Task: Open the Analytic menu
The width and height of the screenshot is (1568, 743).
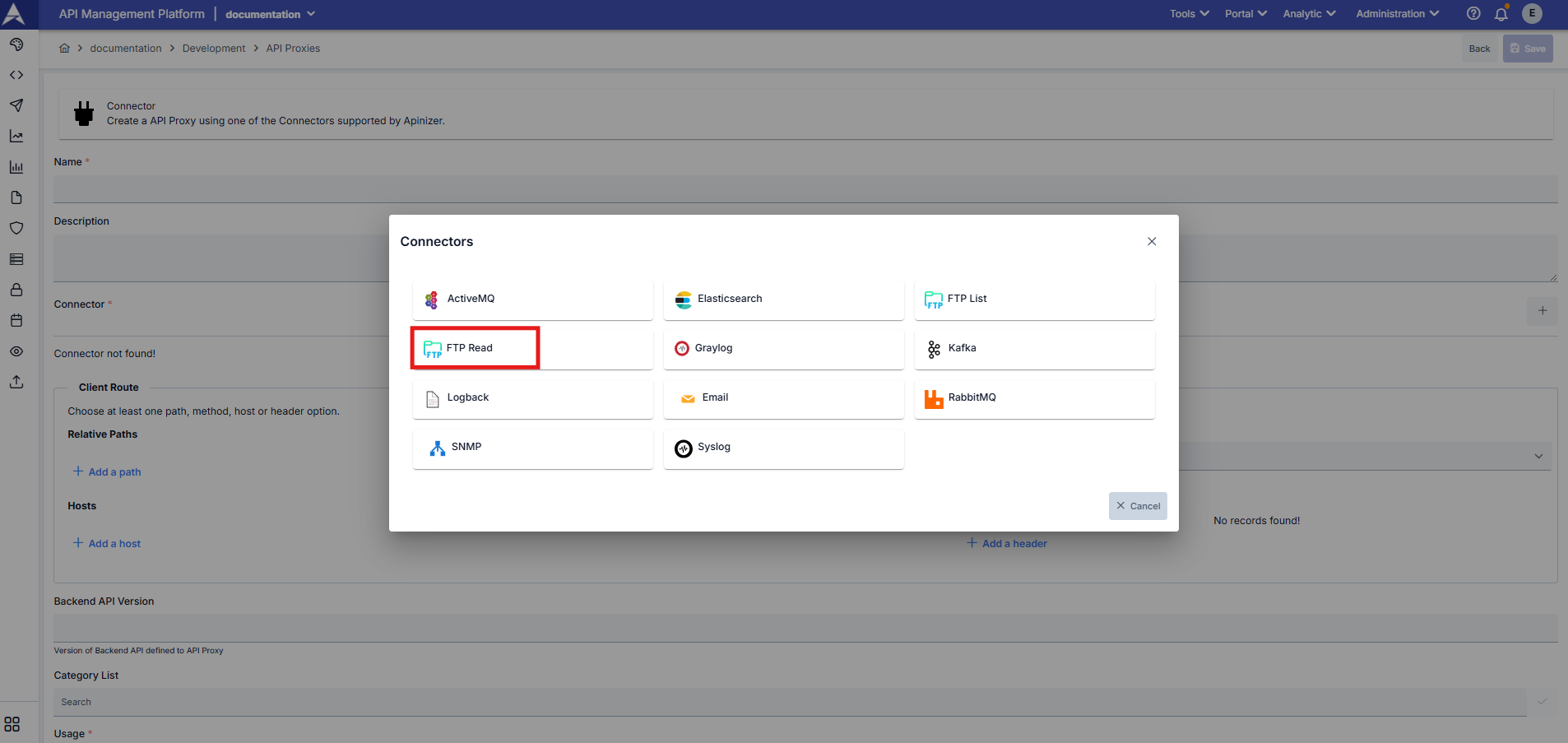Action: coord(1309,14)
